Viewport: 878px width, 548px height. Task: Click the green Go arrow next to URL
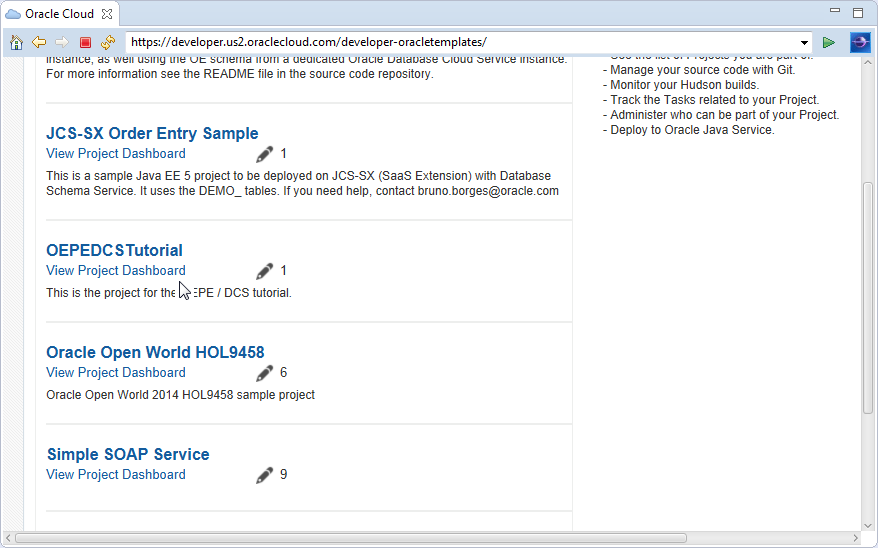tap(829, 43)
